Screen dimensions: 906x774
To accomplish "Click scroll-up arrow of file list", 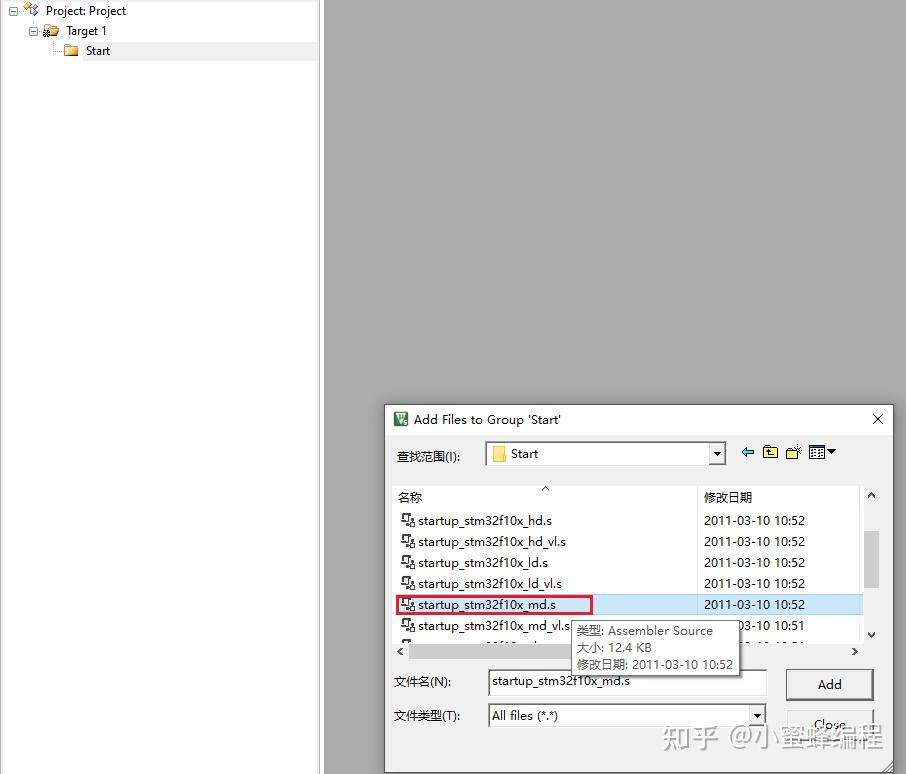I will pos(871,496).
